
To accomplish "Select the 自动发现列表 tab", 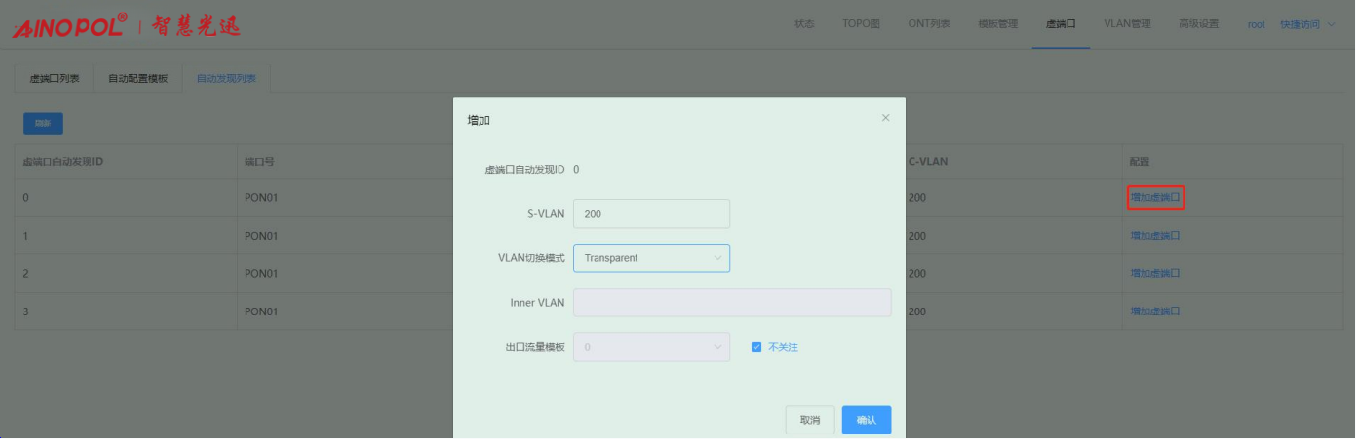I will click(226, 79).
